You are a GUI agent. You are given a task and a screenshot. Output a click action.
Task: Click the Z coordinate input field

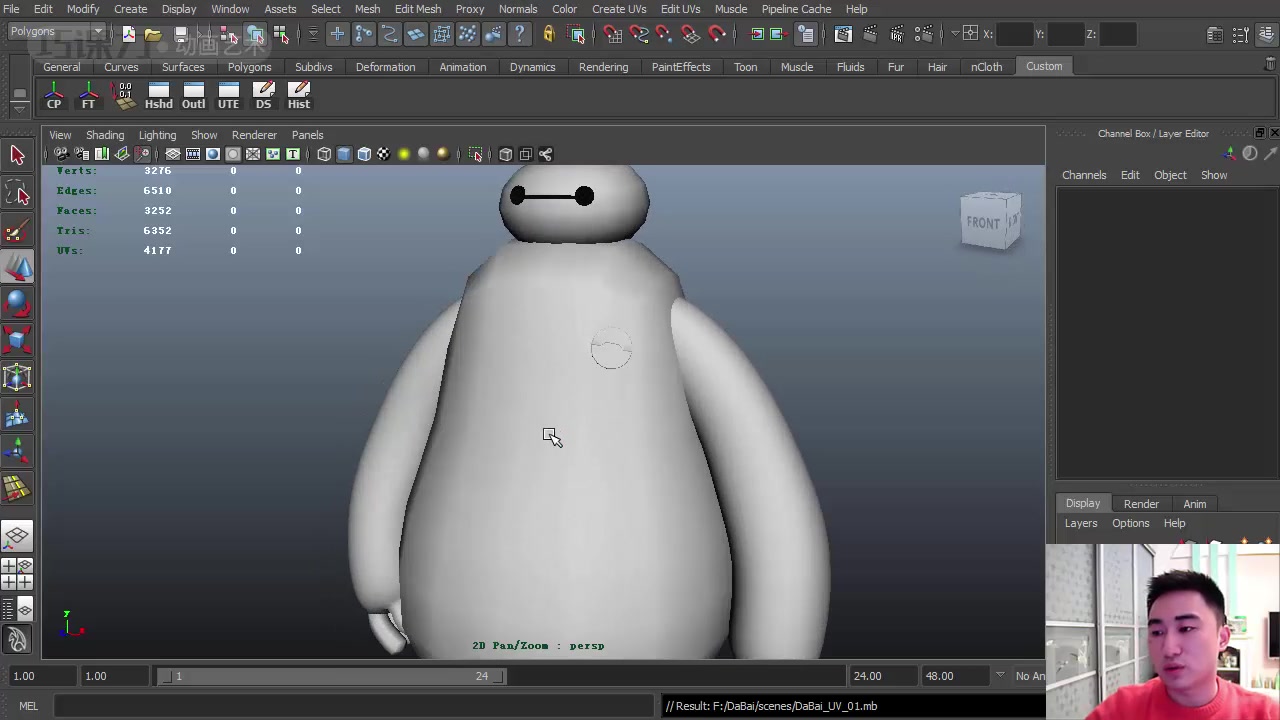[1116, 35]
